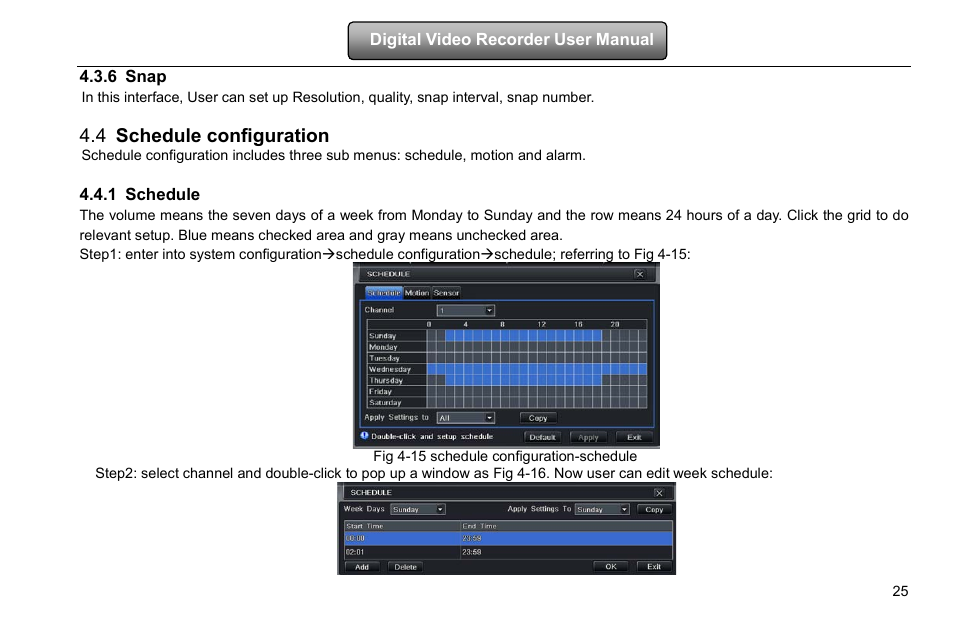Click the Delete button
The image size is (954, 636).
(405, 567)
